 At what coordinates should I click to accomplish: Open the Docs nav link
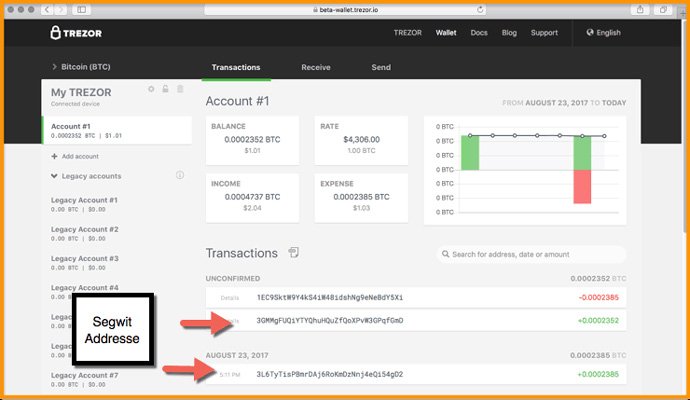click(x=479, y=33)
